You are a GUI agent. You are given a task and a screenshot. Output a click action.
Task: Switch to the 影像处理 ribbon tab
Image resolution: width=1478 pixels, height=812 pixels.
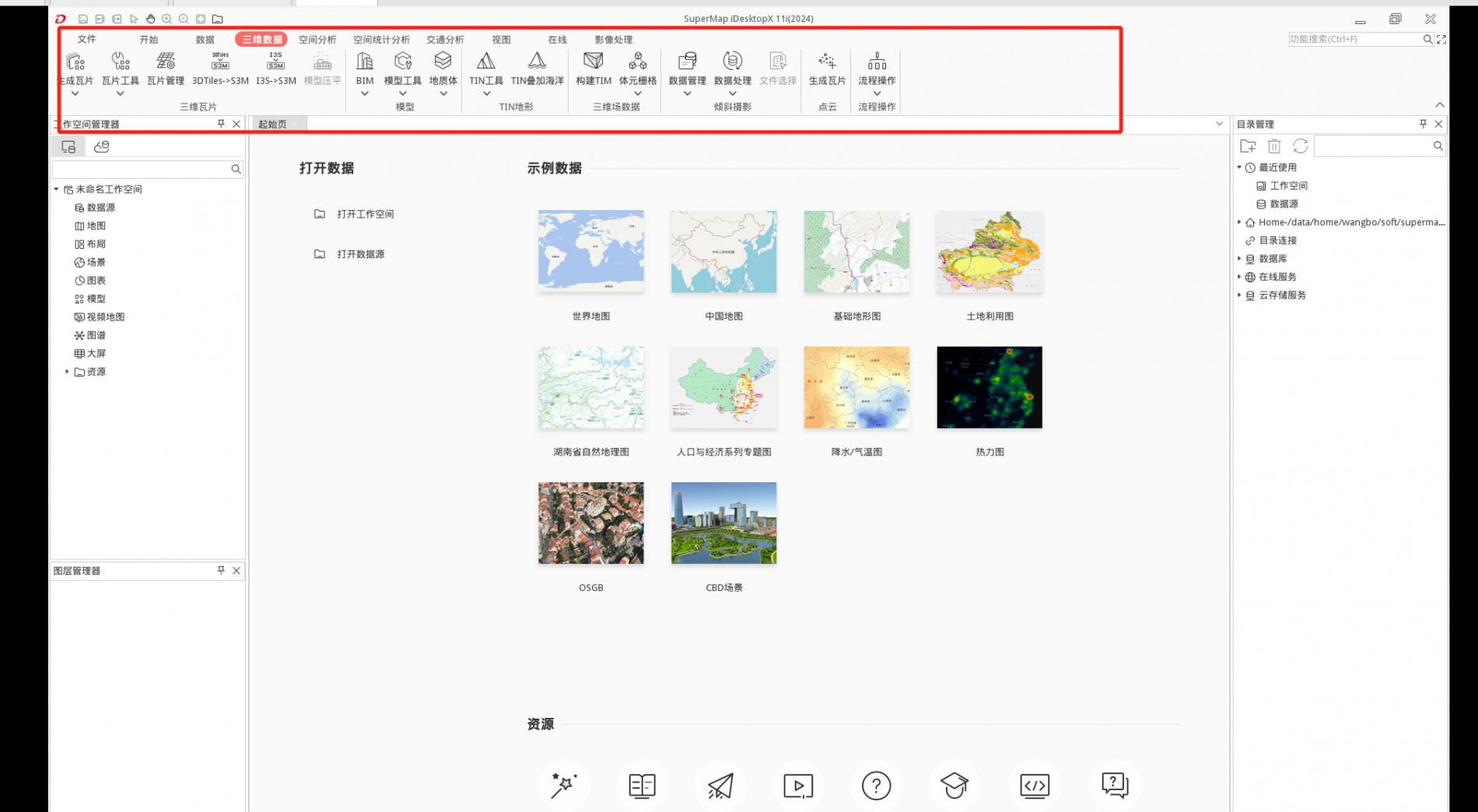point(614,39)
